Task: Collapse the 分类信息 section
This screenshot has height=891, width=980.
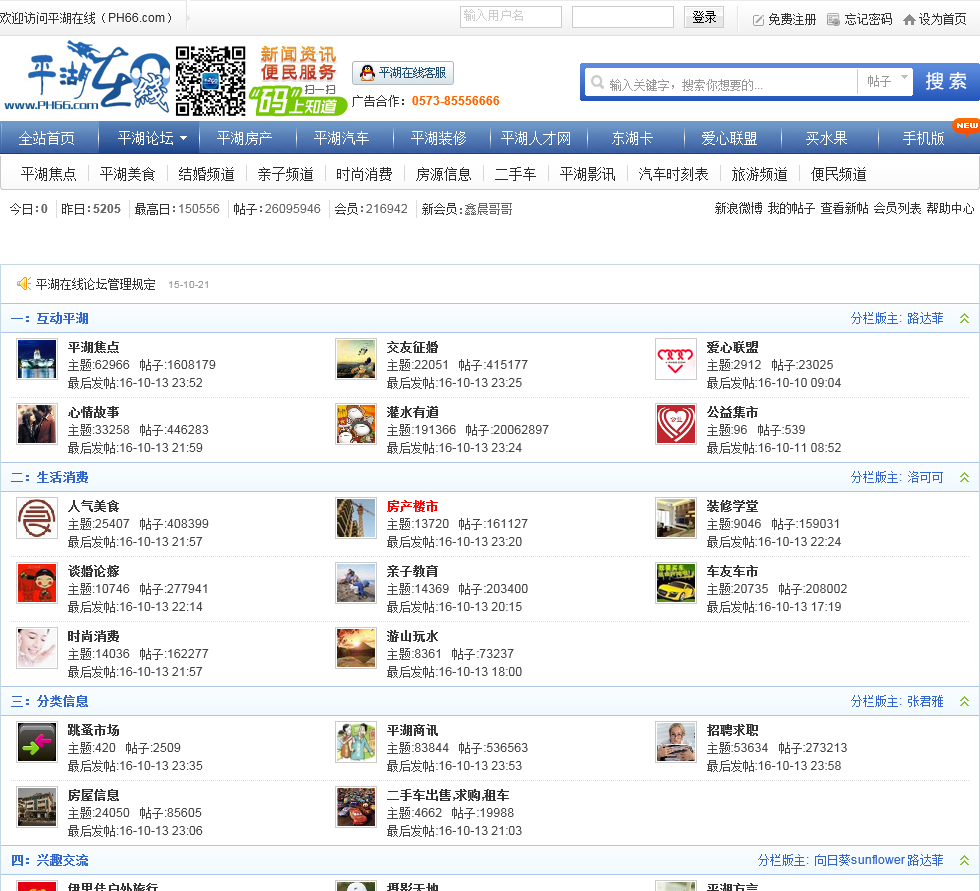Action: point(964,701)
